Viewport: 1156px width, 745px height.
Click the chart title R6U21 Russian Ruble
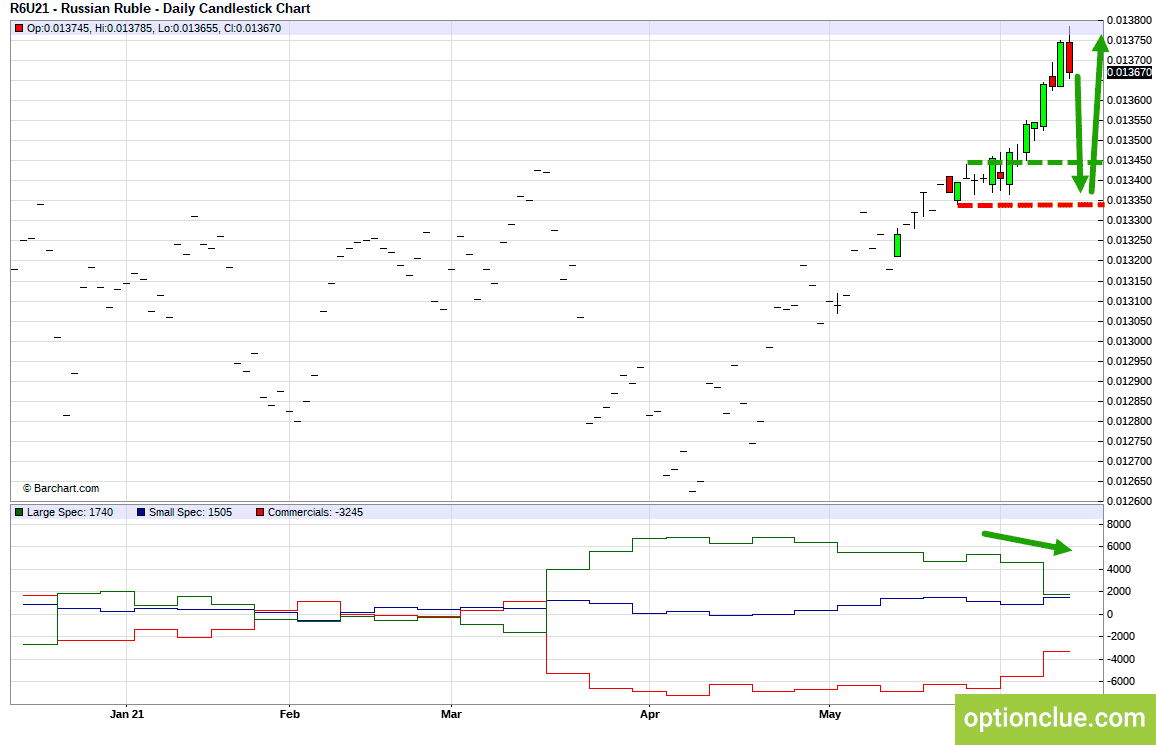[x=160, y=9]
